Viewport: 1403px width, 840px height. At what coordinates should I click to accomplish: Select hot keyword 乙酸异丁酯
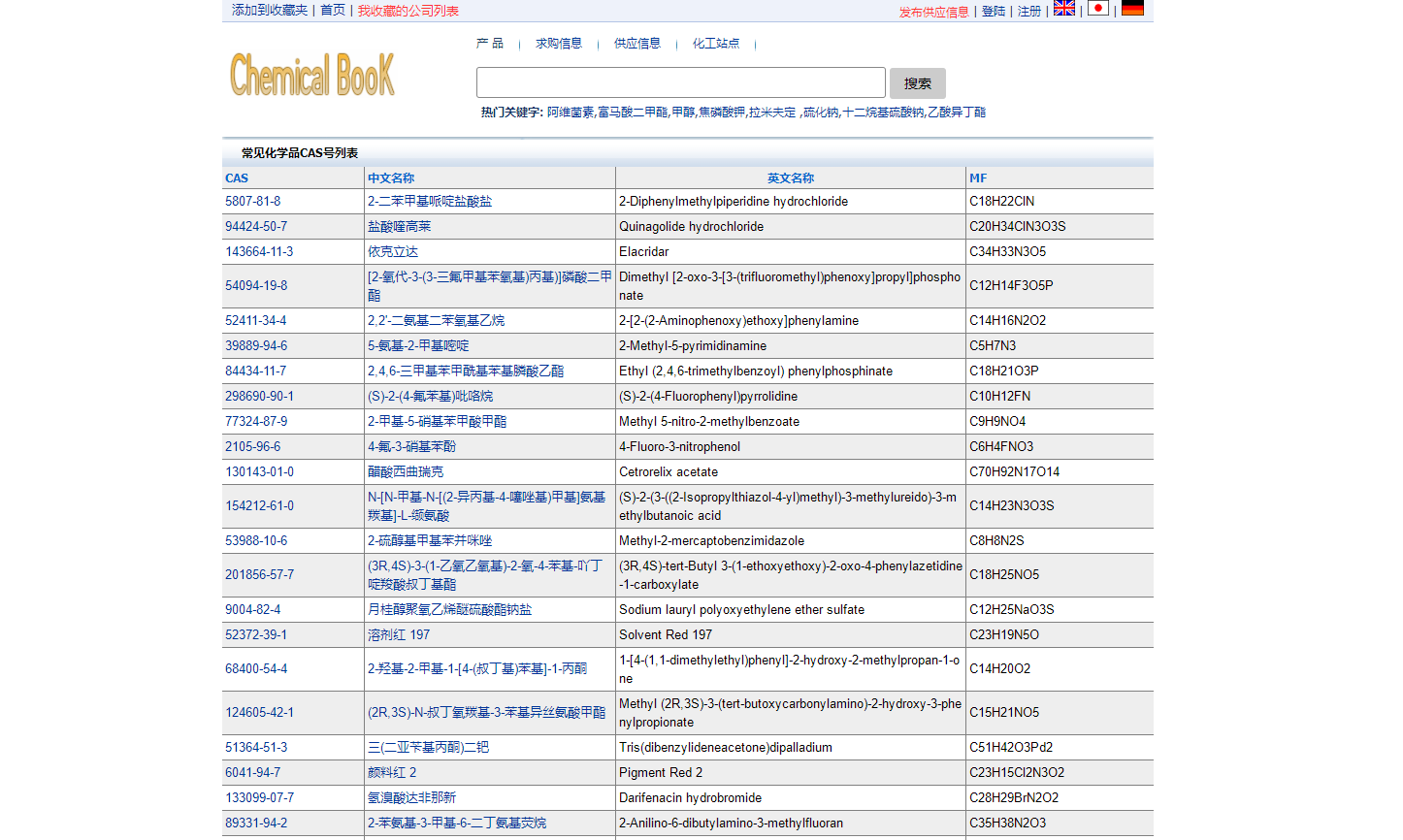(957, 113)
